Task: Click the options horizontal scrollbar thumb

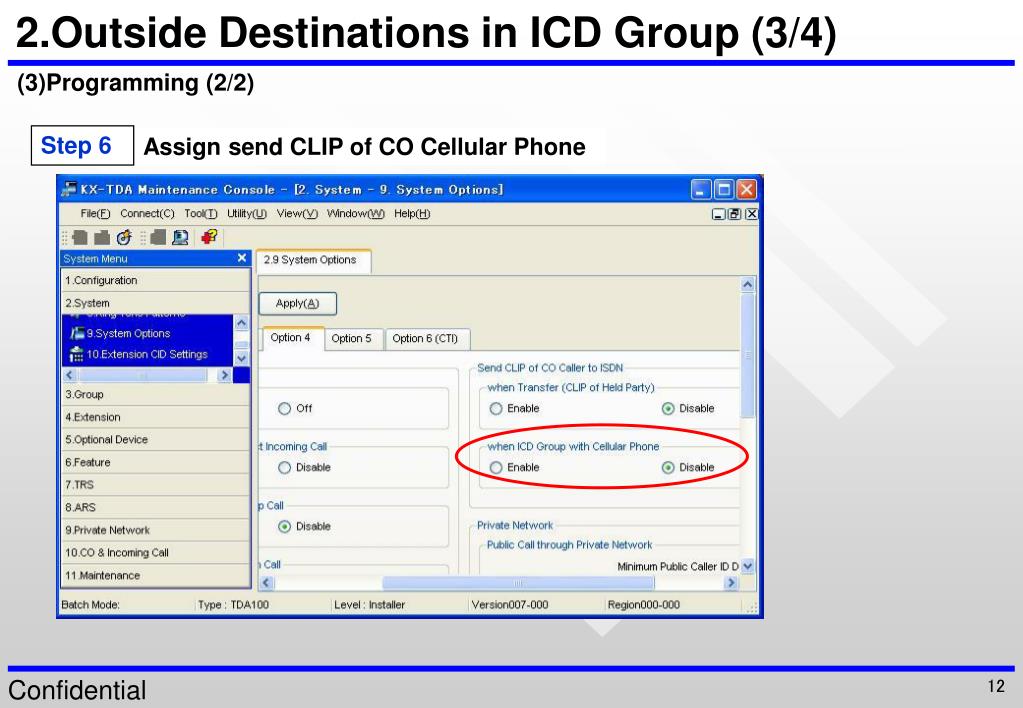Action: 518,583
